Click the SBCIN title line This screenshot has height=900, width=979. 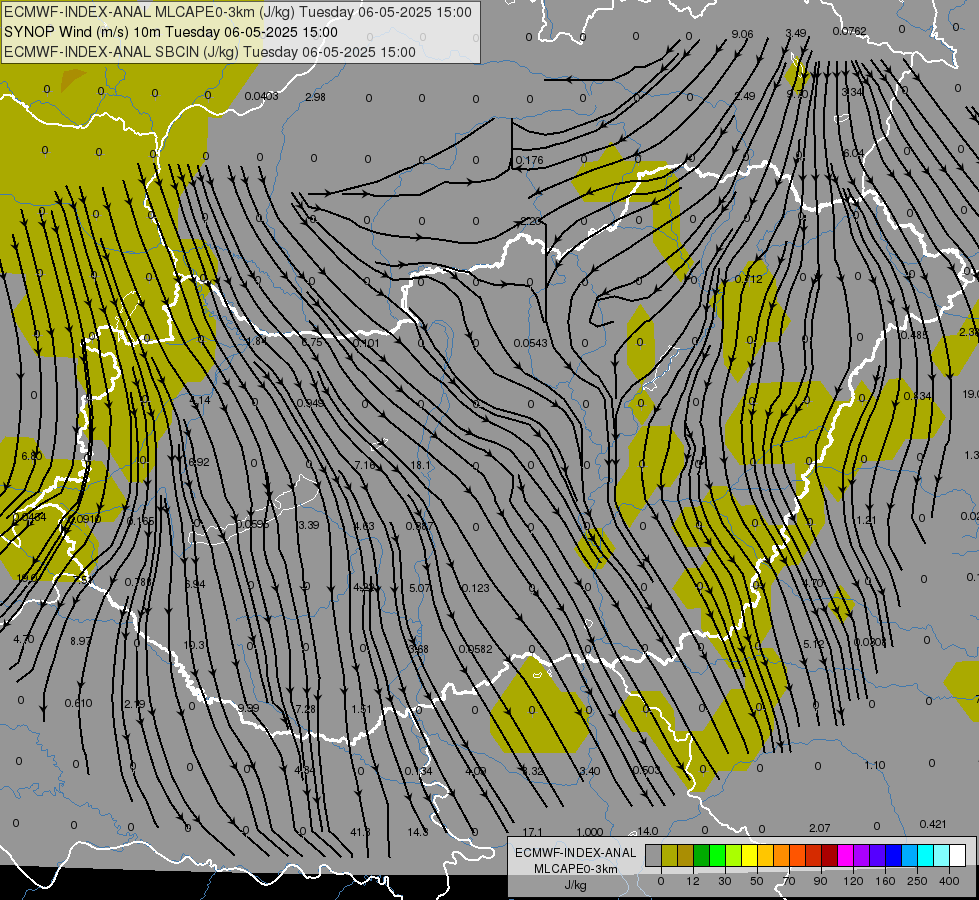(210, 52)
